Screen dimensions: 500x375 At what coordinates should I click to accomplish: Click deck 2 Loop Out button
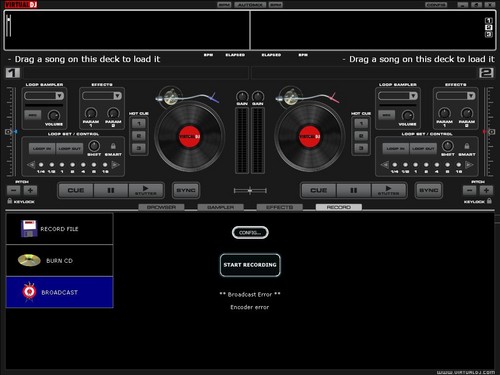(423, 149)
